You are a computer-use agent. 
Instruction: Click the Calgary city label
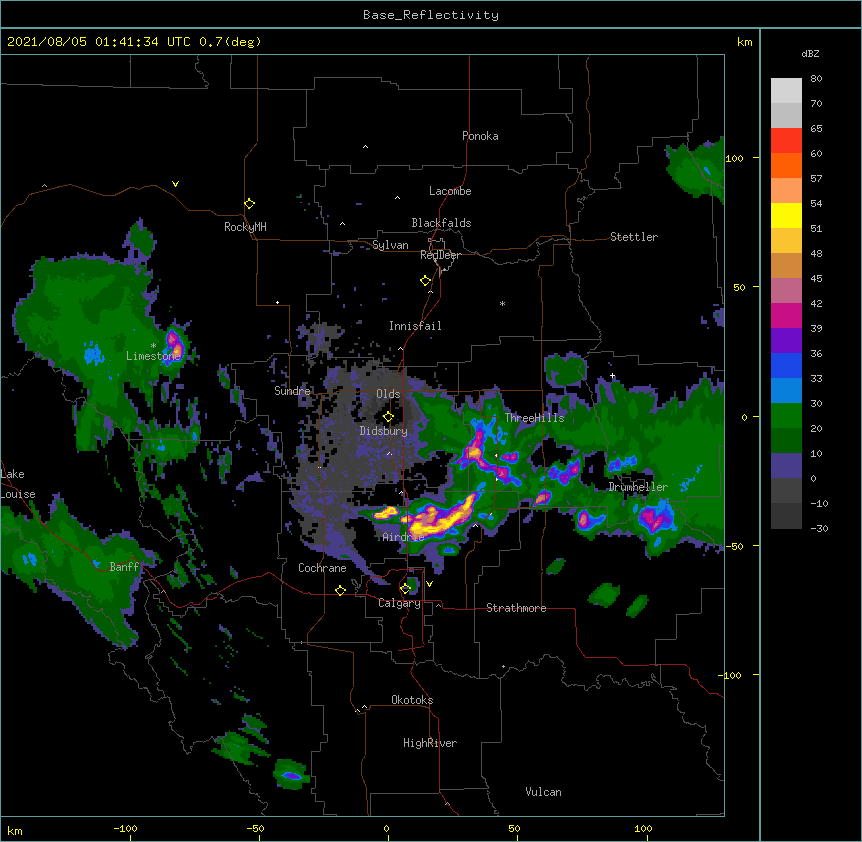[399, 603]
